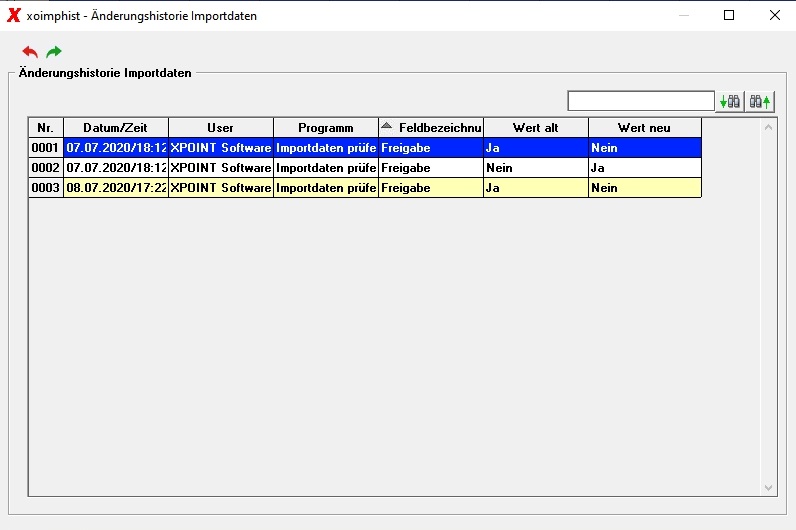The height and width of the screenshot is (530, 796).
Task: Click the Programm column header
Action: (326, 128)
